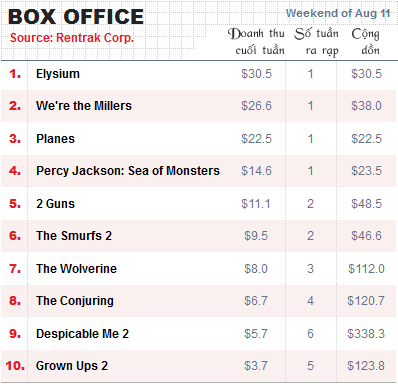Open The Conjuring entry
Image resolution: width=398 pixels, height=384 pixels.
pos(75,301)
